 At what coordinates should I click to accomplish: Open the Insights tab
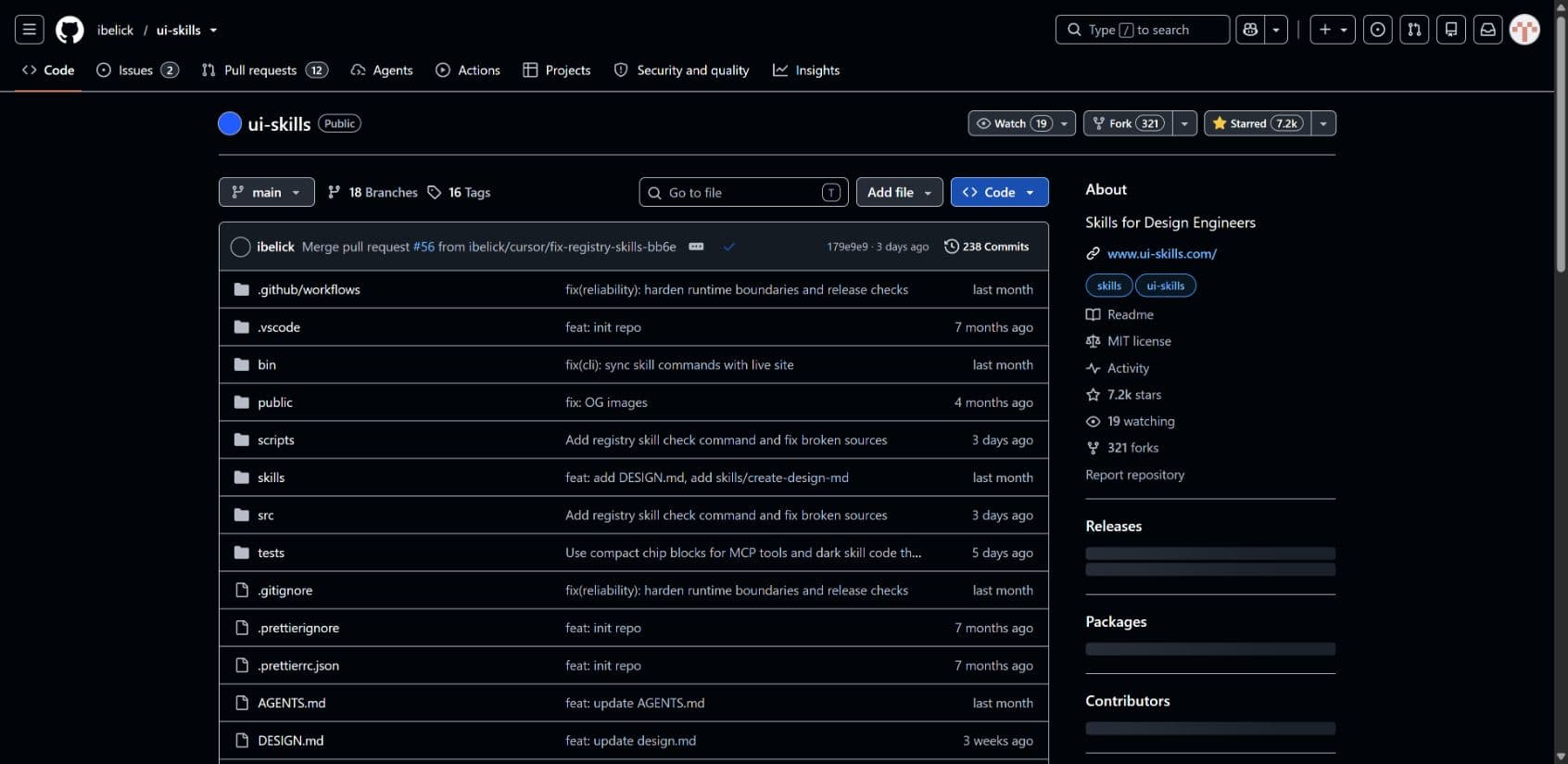click(x=806, y=70)
